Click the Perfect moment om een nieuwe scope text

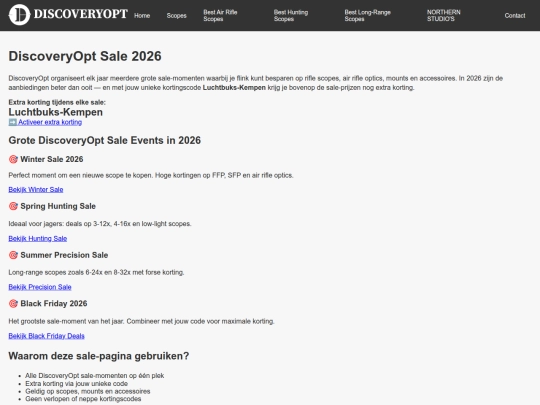coord(151,175)
